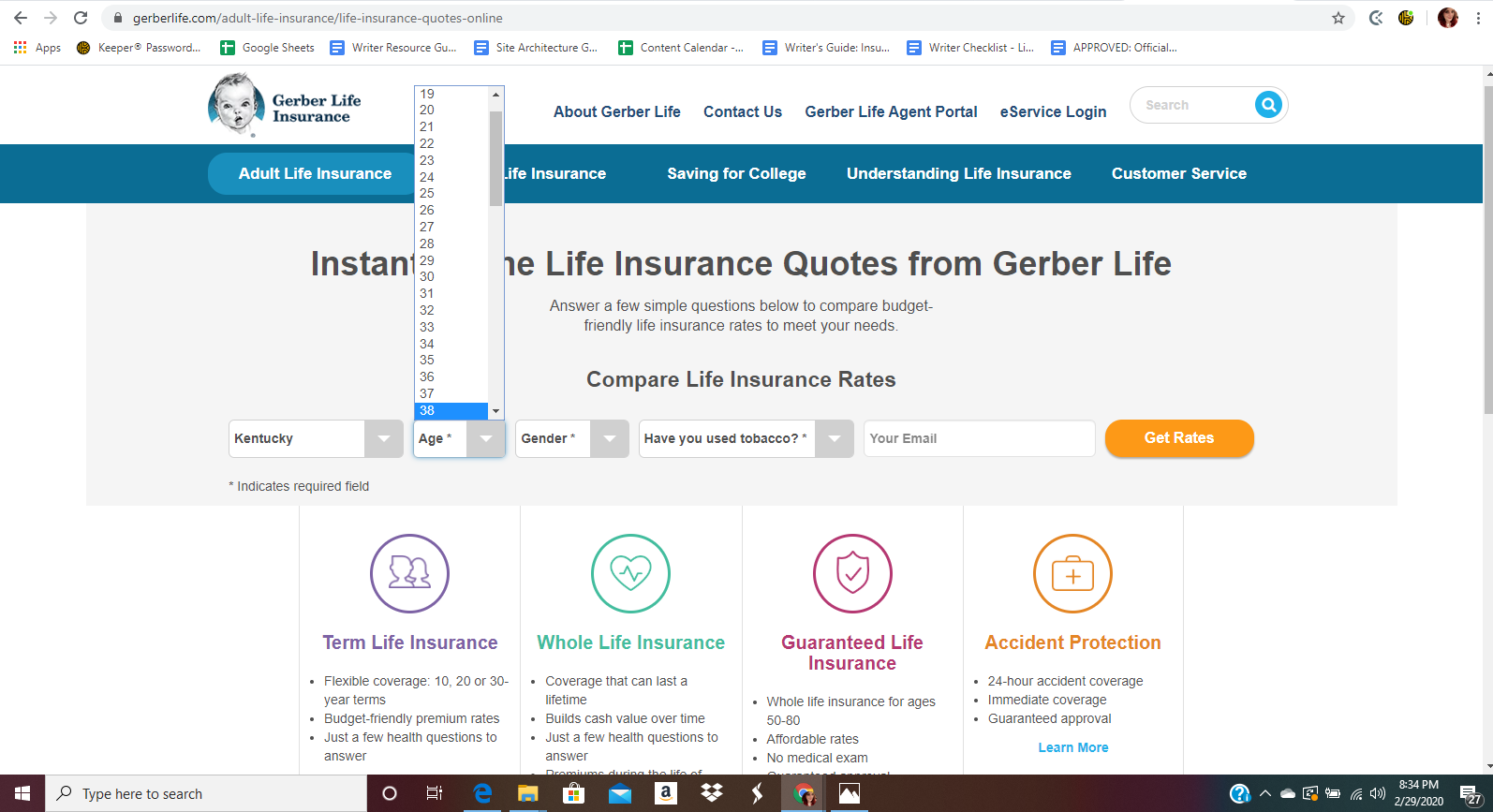
Task: Click the Term Life Insurance heading
Action: (409, 642)
